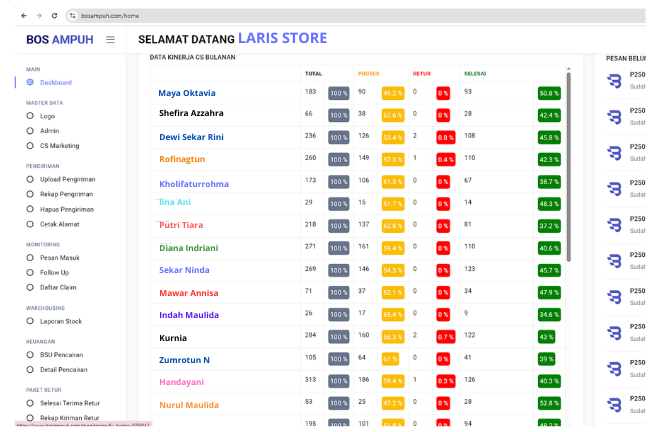The image size is (660, 432).
Task: Click the Dashboard globe icon
Action: point(30,82)
